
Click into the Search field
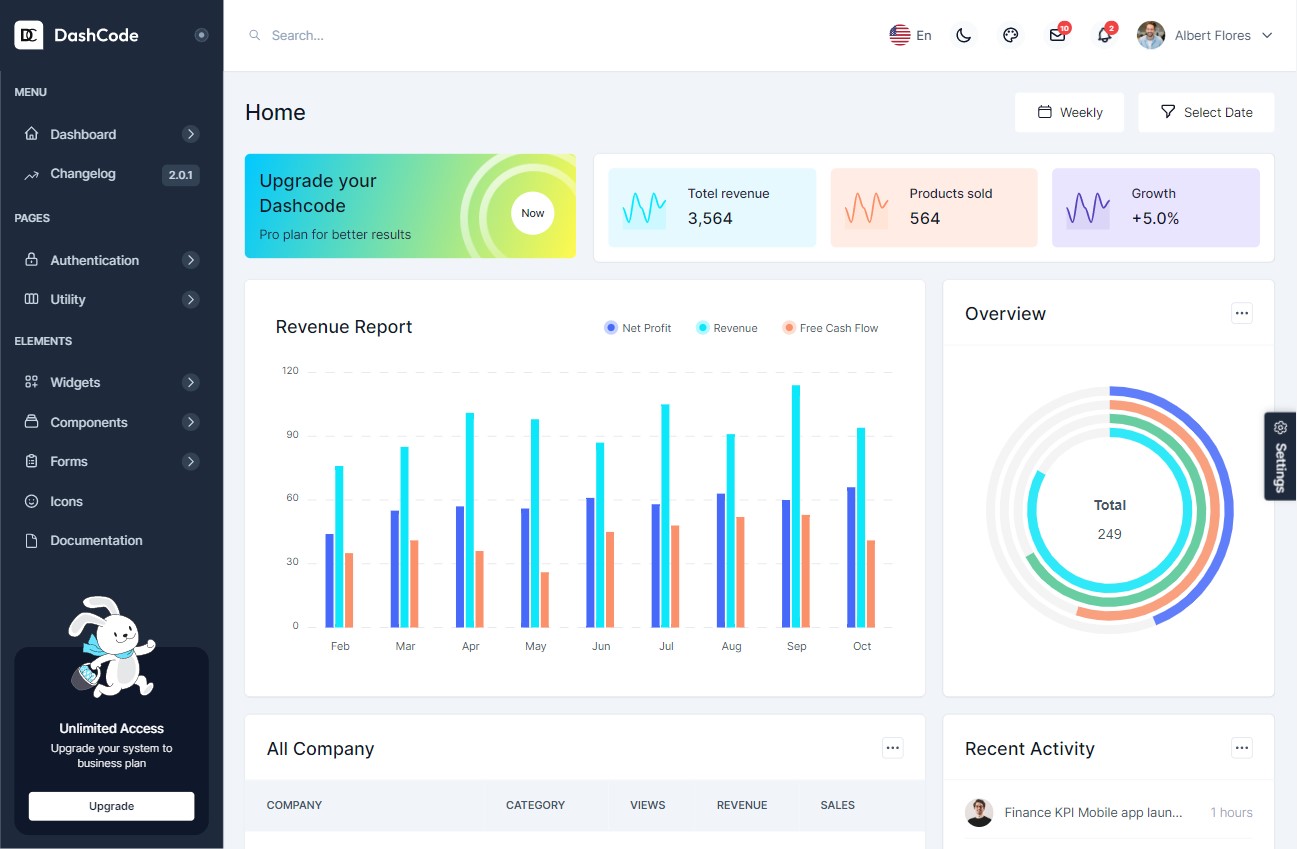coord(400,35)
